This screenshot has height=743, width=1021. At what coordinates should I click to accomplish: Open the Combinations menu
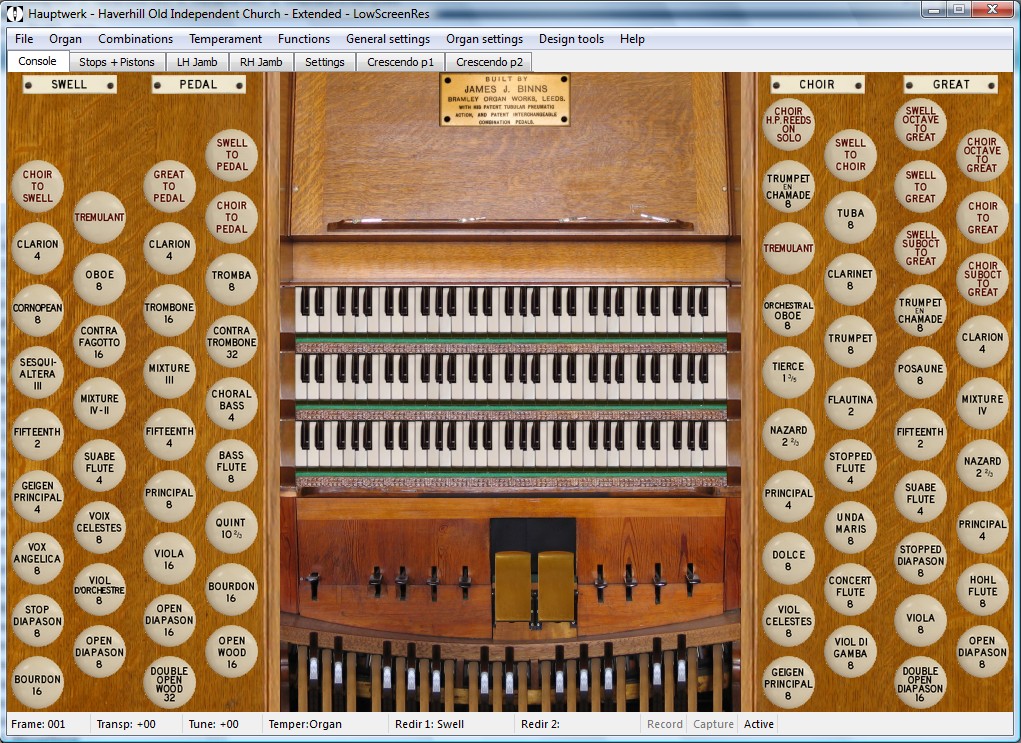(135, 39)
